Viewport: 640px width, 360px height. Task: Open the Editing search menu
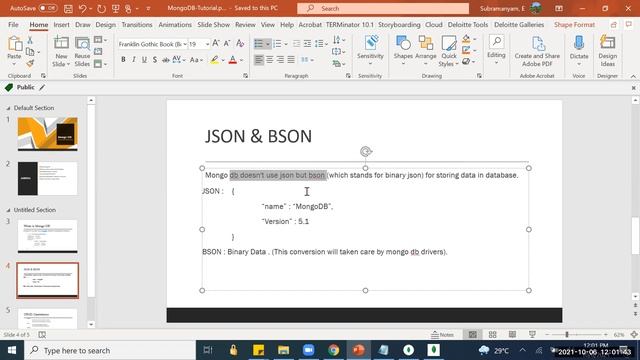click(x=496, y=51)
